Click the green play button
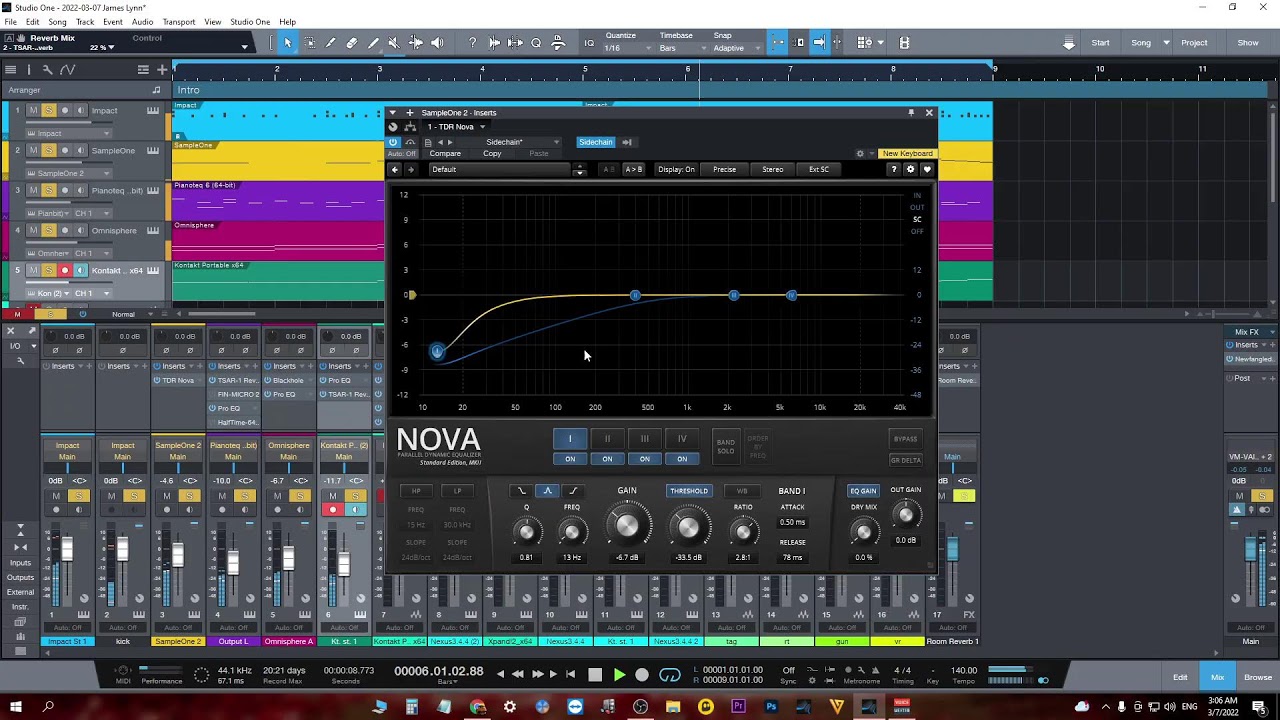 point(619,675)
